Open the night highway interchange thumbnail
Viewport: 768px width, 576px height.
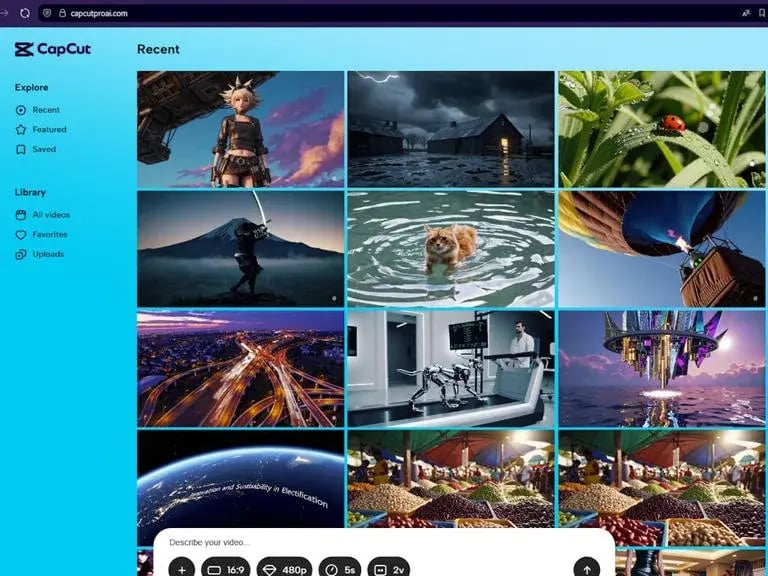click(240, 369)
